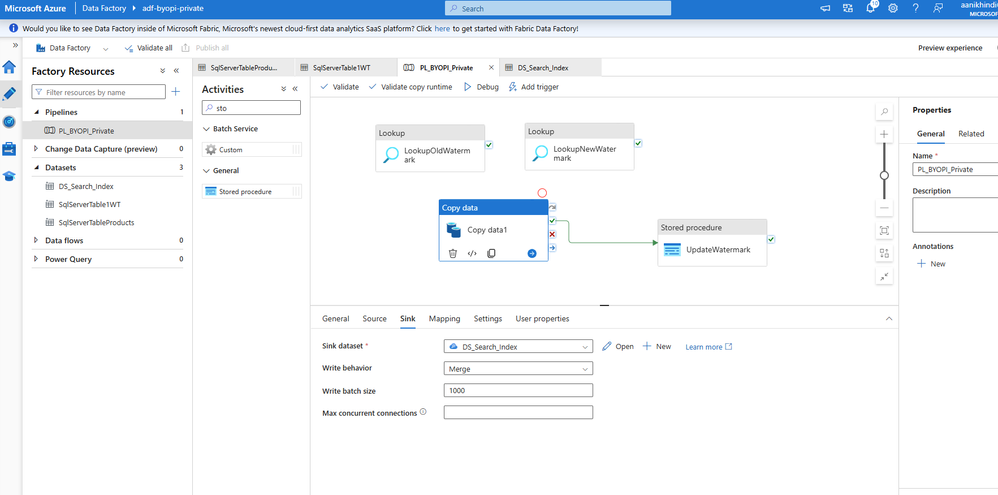Toggle the checkbox beside LookupOldWatermark activity
This screenshot has width=998, height=495.
click(489, 145)
